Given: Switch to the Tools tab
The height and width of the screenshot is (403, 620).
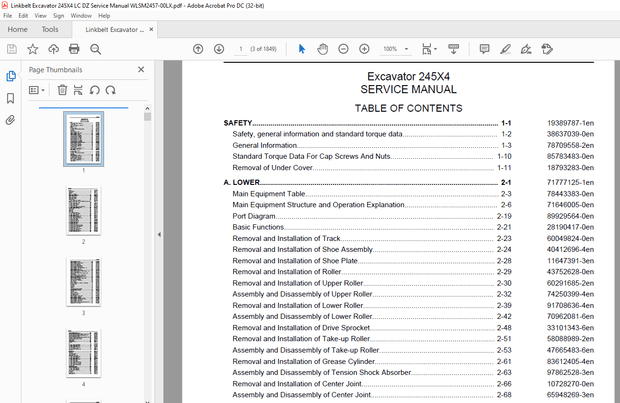Looking at the screenshot, I should [x=50, y=29].
